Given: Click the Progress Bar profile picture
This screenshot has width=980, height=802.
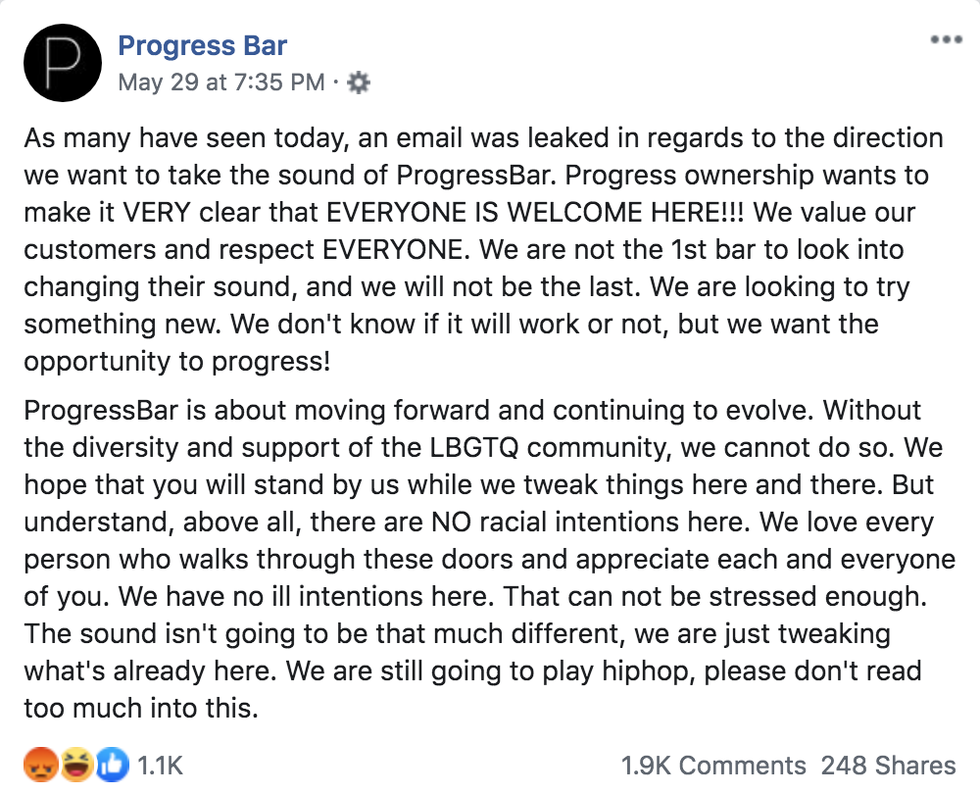Looking at the screenshot, I should [x=62, y=63].
